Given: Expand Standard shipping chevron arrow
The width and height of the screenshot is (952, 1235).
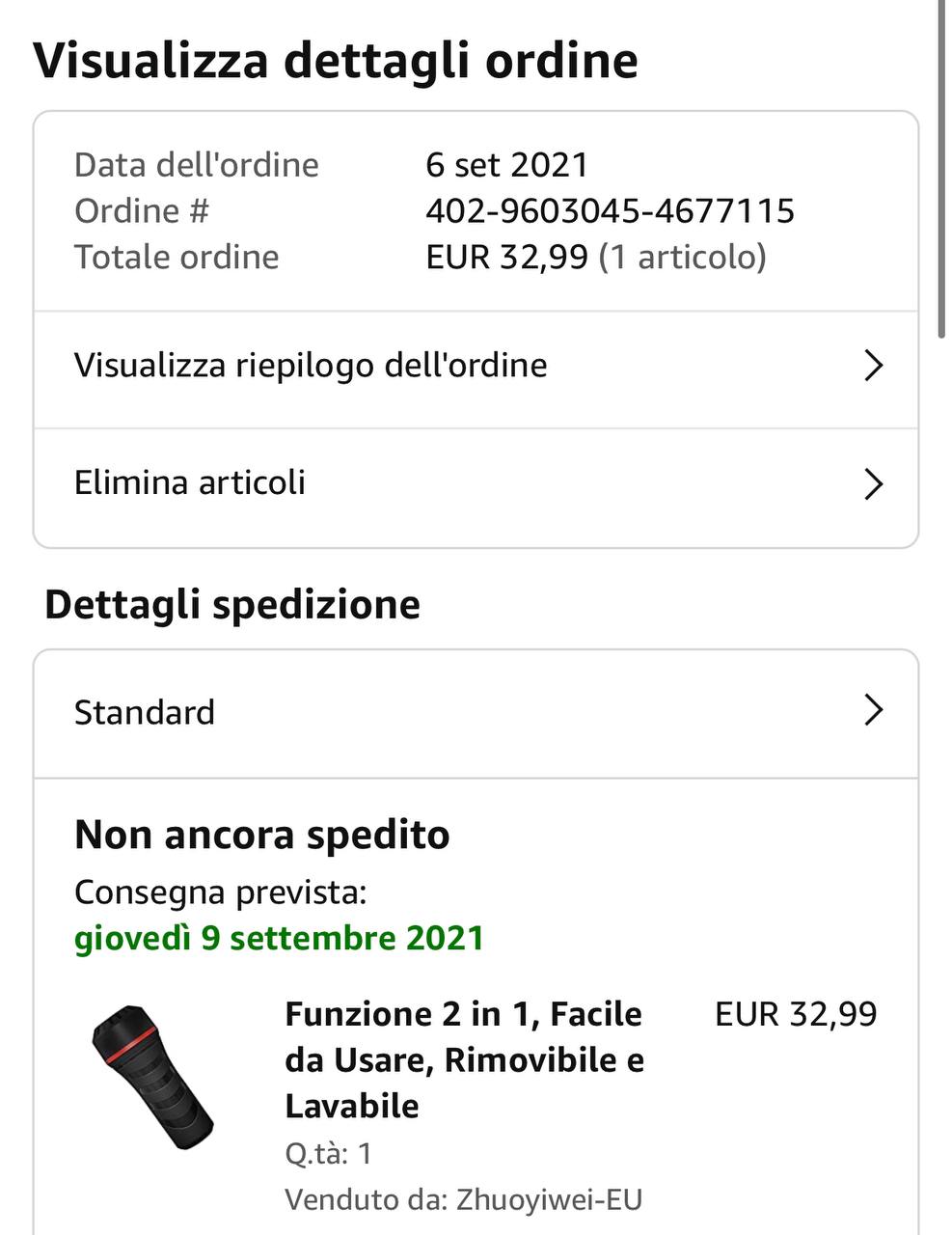Looking at the screenshot, I should 874,709.
